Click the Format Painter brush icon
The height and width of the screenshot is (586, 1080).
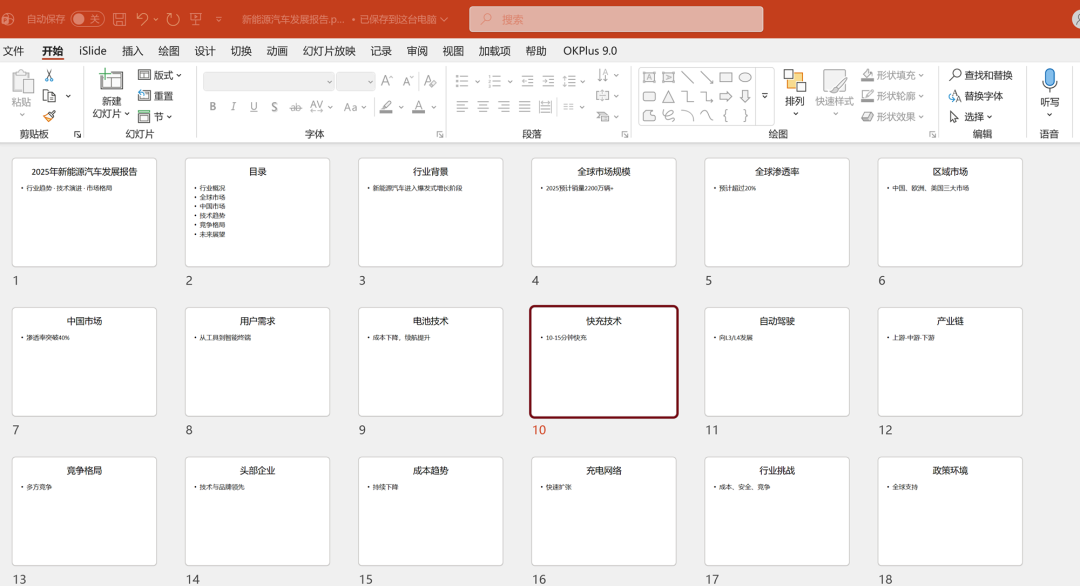click(50, 116)
